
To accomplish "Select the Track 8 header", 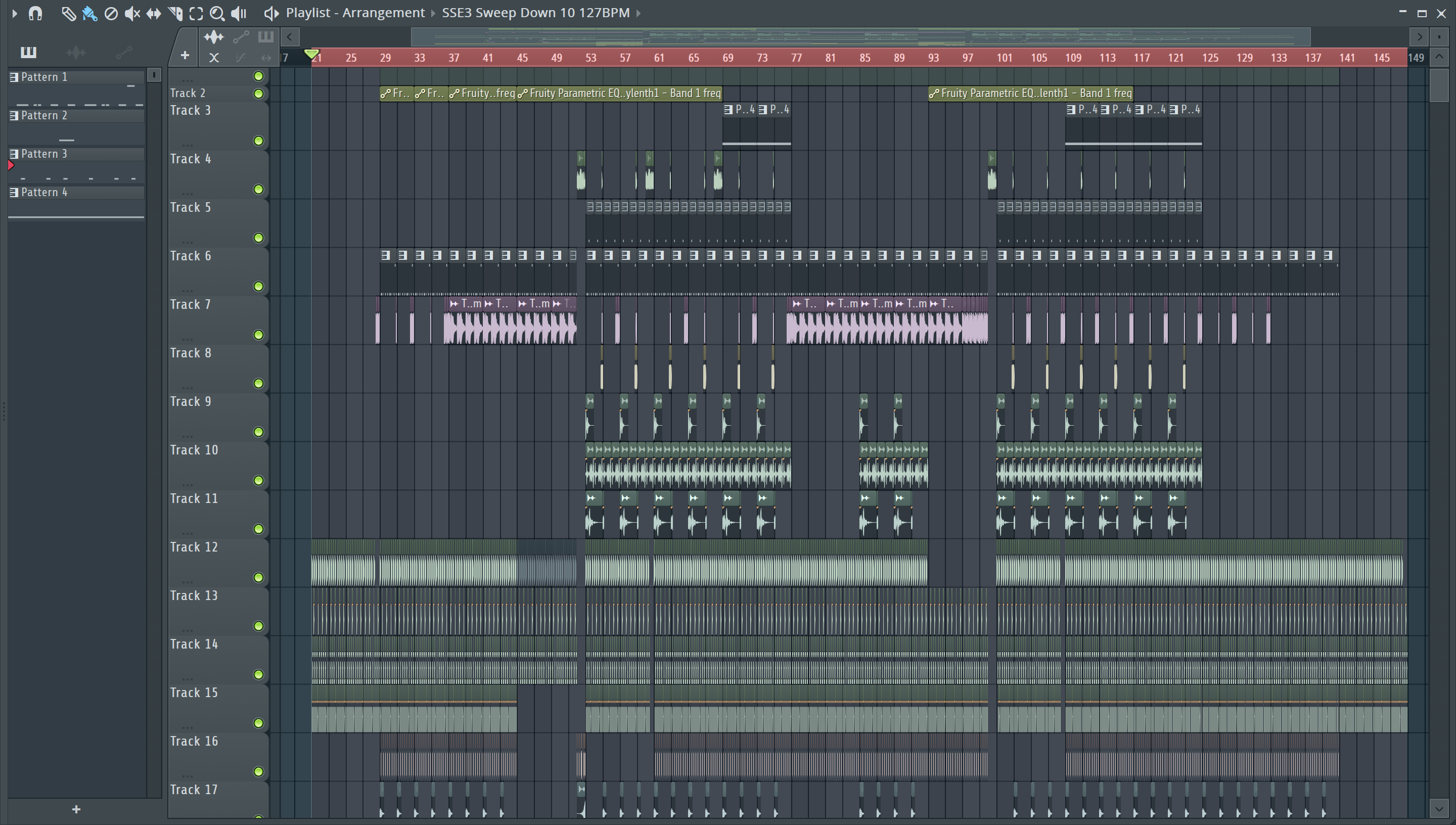I will click(x=218, y=369).
